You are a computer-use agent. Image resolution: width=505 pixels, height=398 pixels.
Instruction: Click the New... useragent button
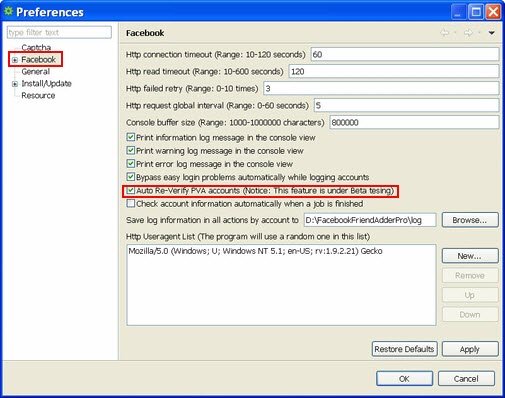(x=470, y=256)
